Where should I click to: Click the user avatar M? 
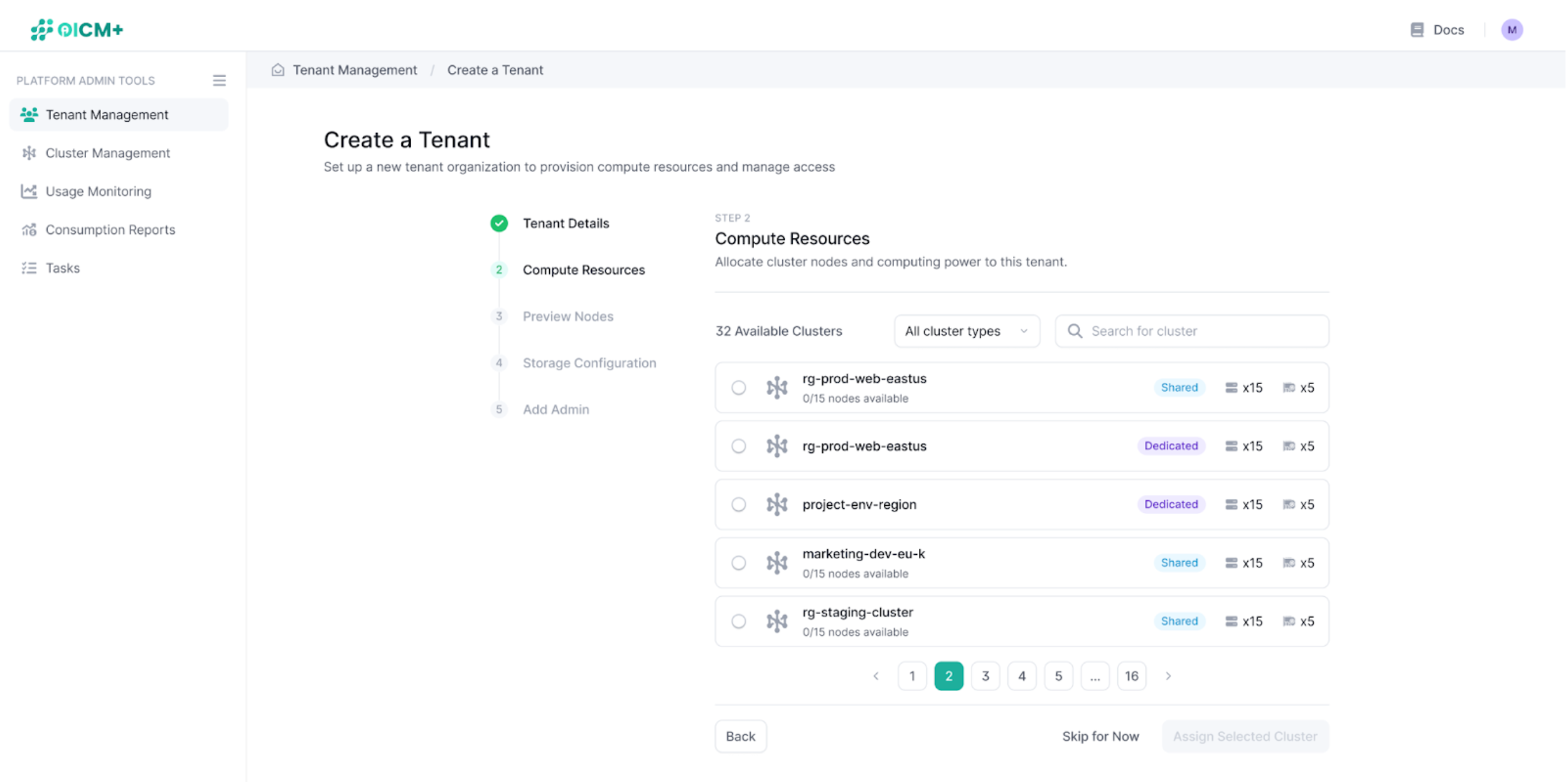point(1512,29)
